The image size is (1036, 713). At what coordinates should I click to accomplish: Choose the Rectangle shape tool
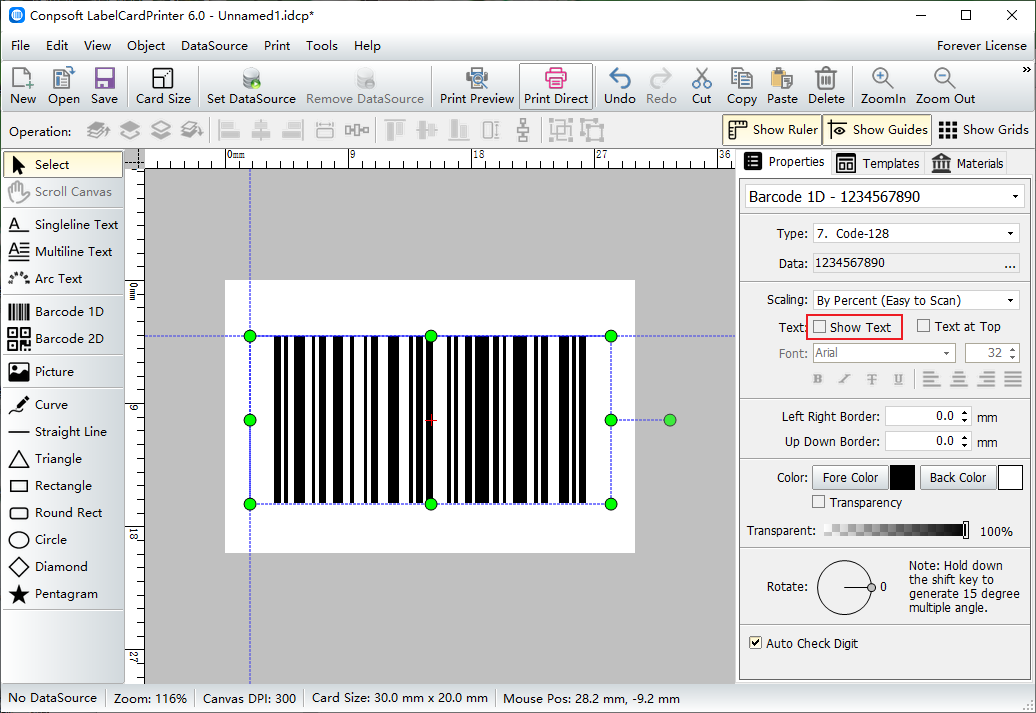tap(63, 486)
